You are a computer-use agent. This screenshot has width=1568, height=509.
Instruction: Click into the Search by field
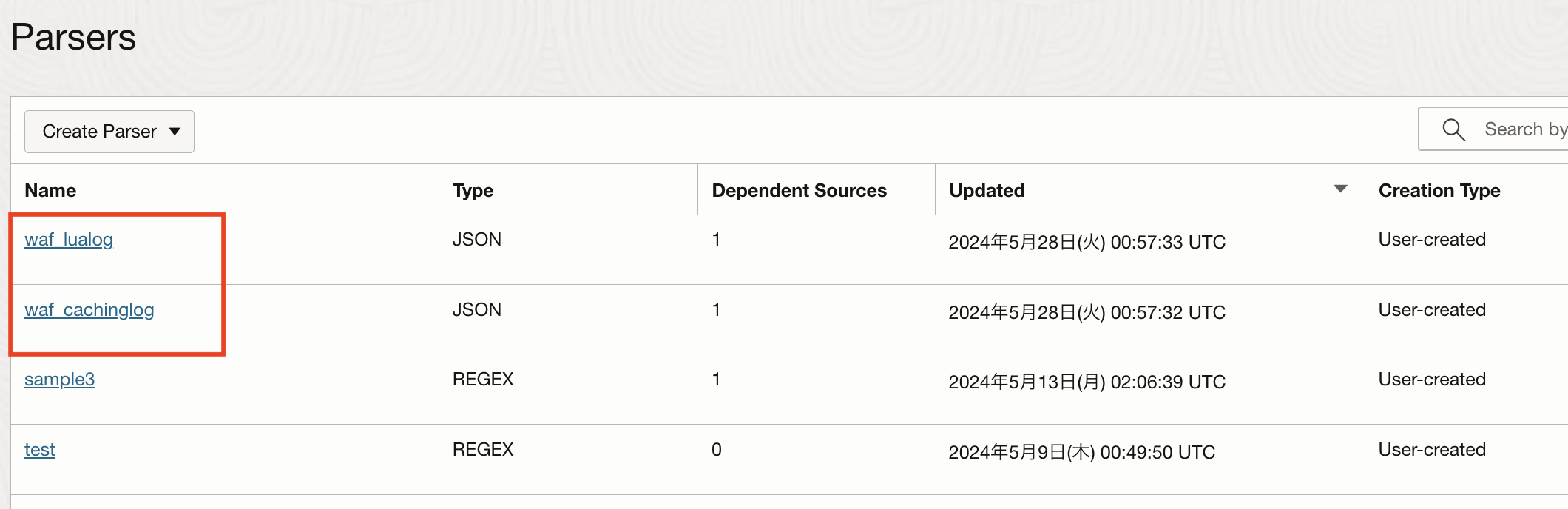(1524, 129)
